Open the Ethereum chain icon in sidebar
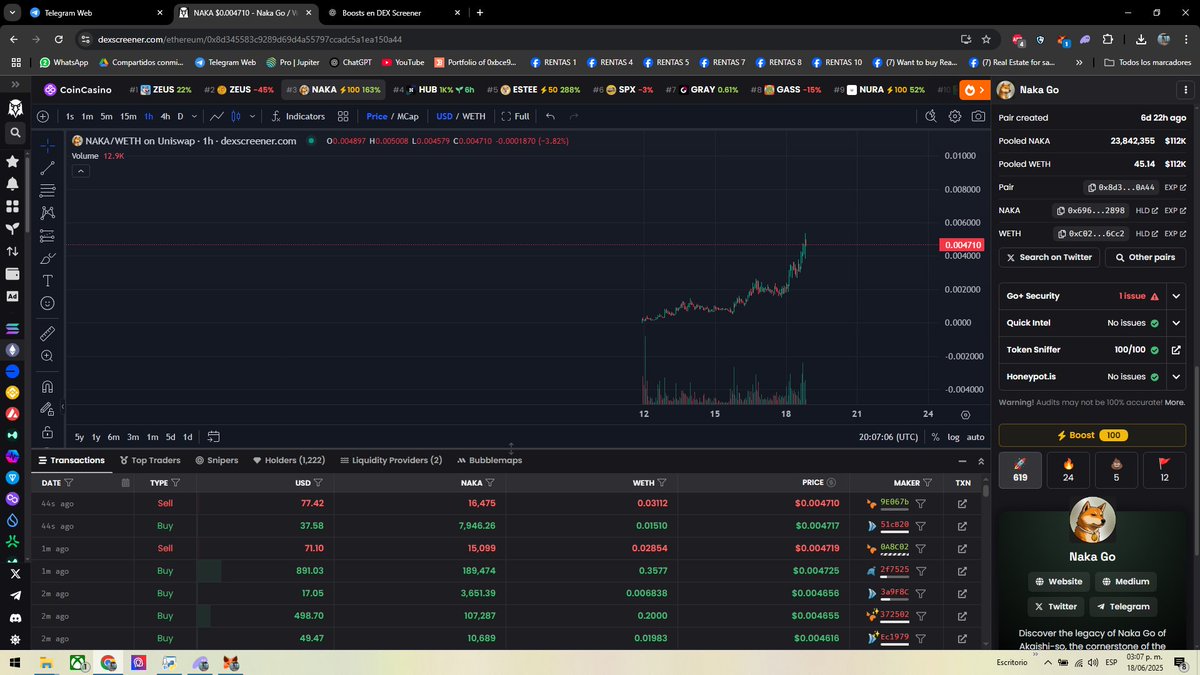 pos(13,350)
